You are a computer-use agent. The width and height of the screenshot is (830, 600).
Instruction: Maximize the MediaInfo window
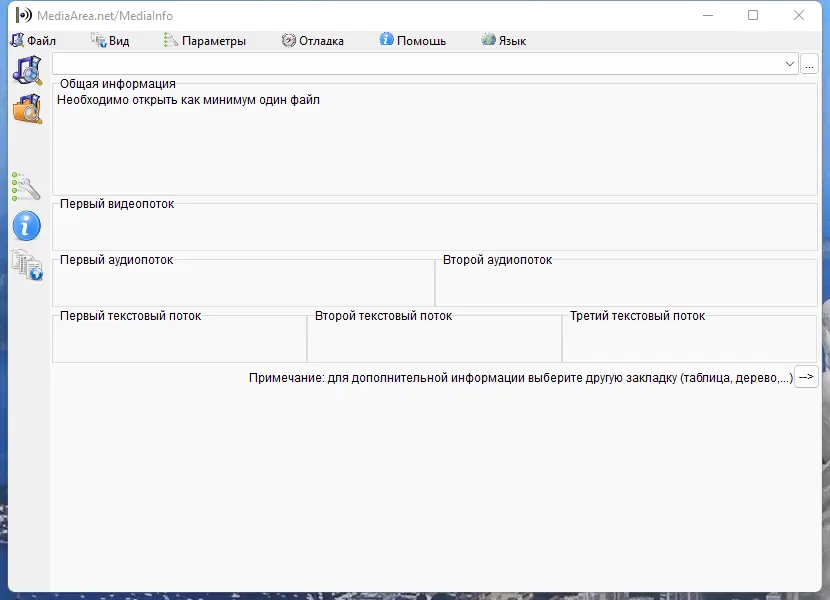(x=753, y=15)
